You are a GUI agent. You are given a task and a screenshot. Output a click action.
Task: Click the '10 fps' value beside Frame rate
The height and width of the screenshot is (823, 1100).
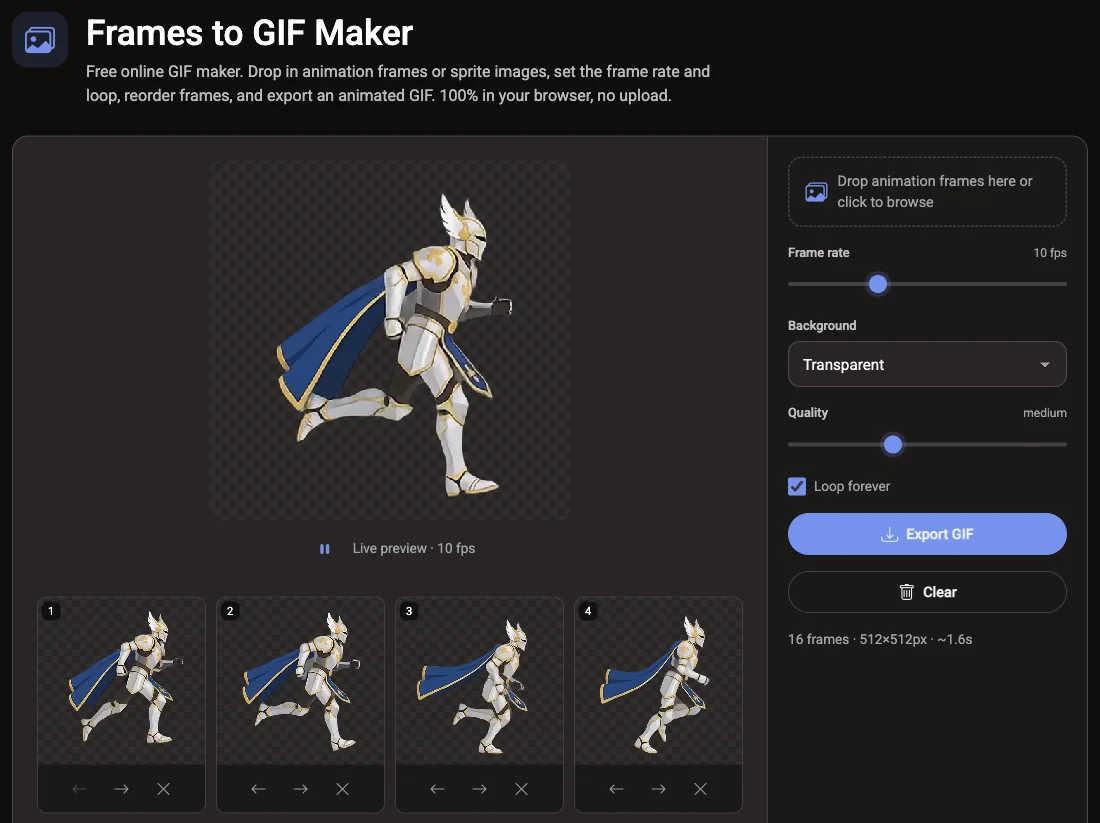1049,253
